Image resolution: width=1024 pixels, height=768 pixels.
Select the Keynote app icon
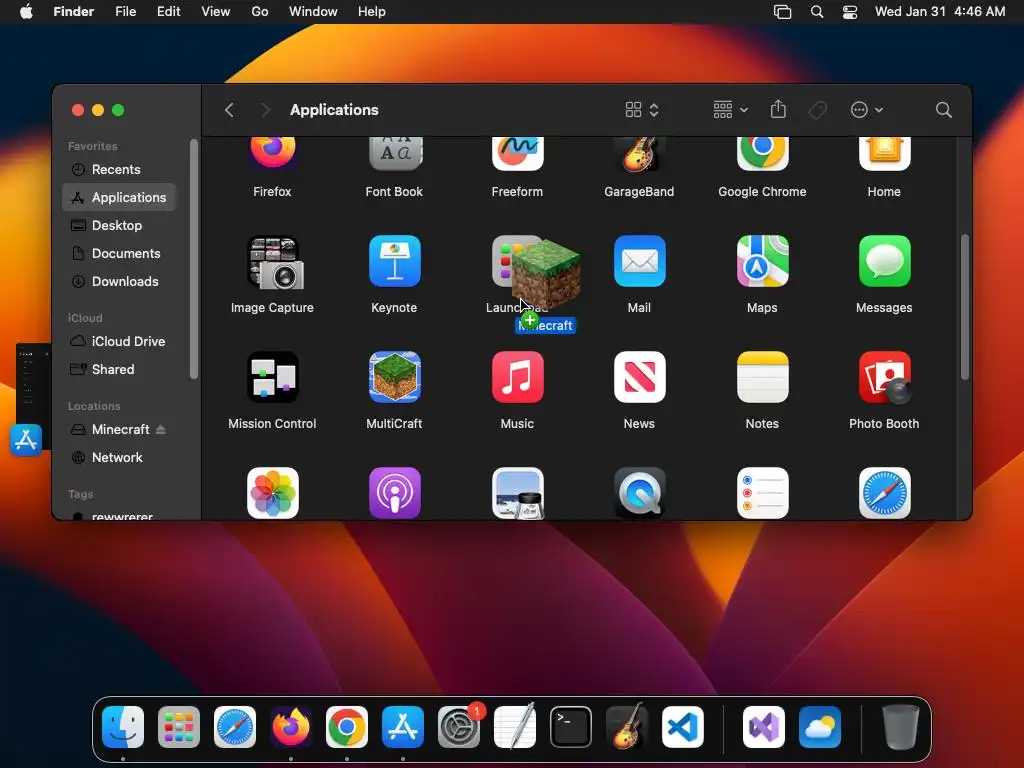[x=395, y=261]
